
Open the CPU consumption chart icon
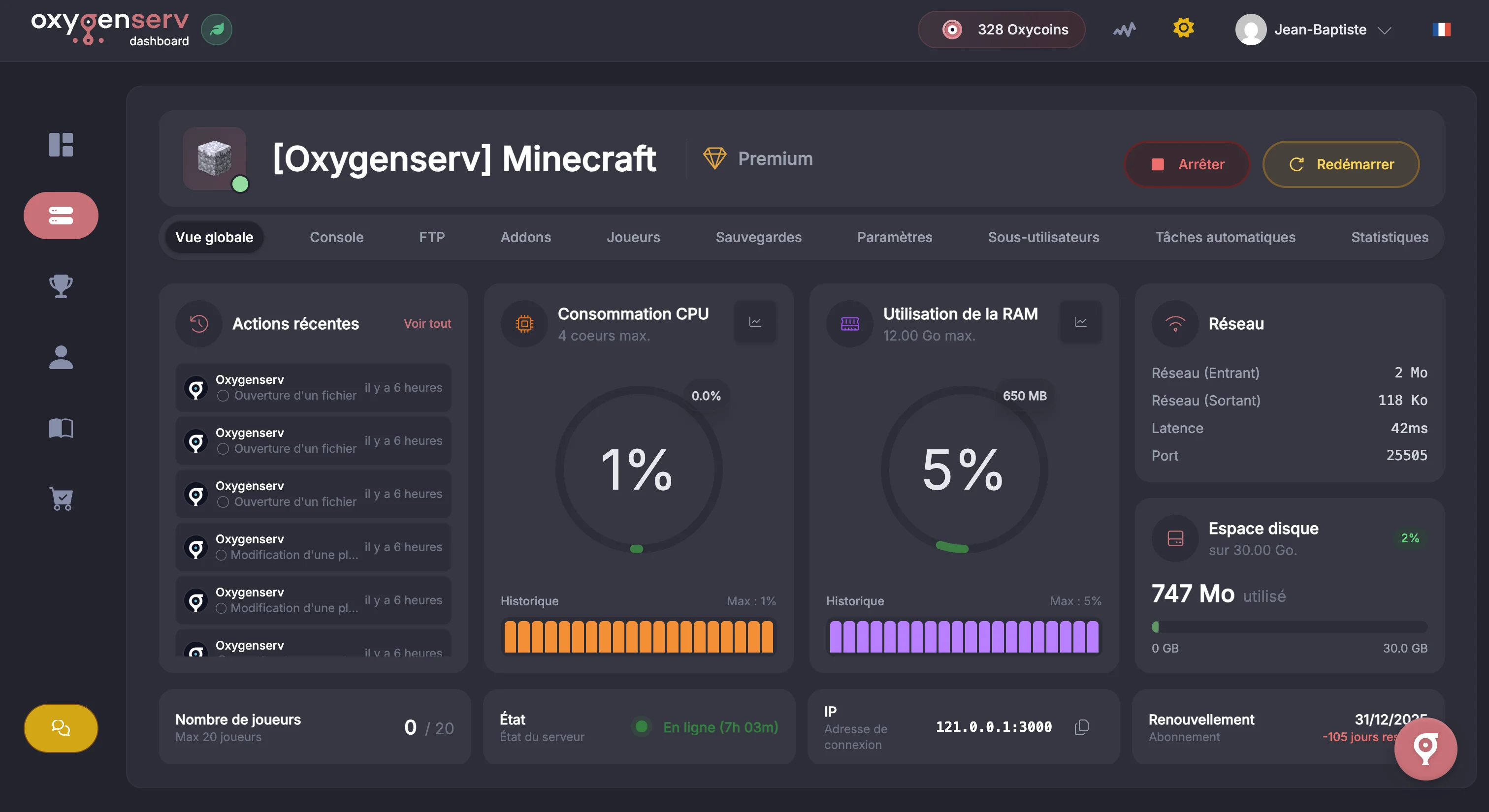(x=755, y=322)
